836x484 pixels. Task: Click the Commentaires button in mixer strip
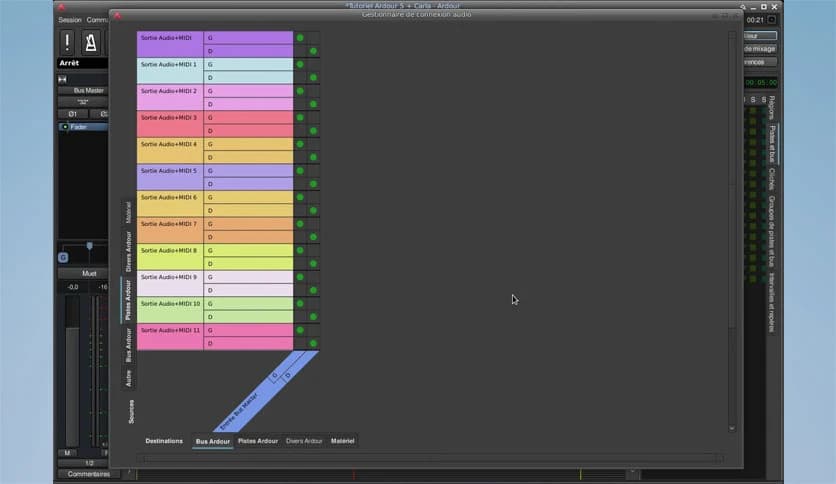coord(88,474)
